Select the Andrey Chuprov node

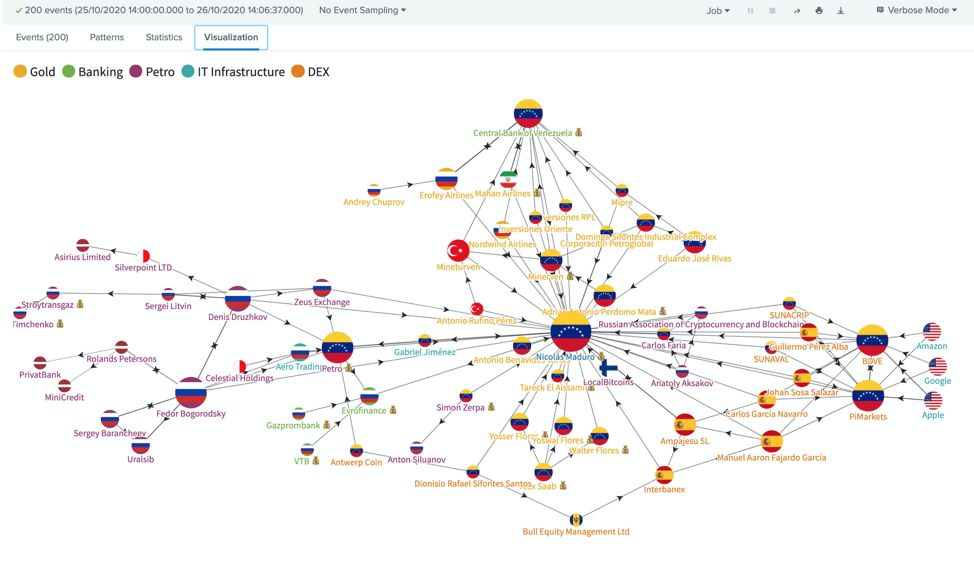tap(374, 190)
